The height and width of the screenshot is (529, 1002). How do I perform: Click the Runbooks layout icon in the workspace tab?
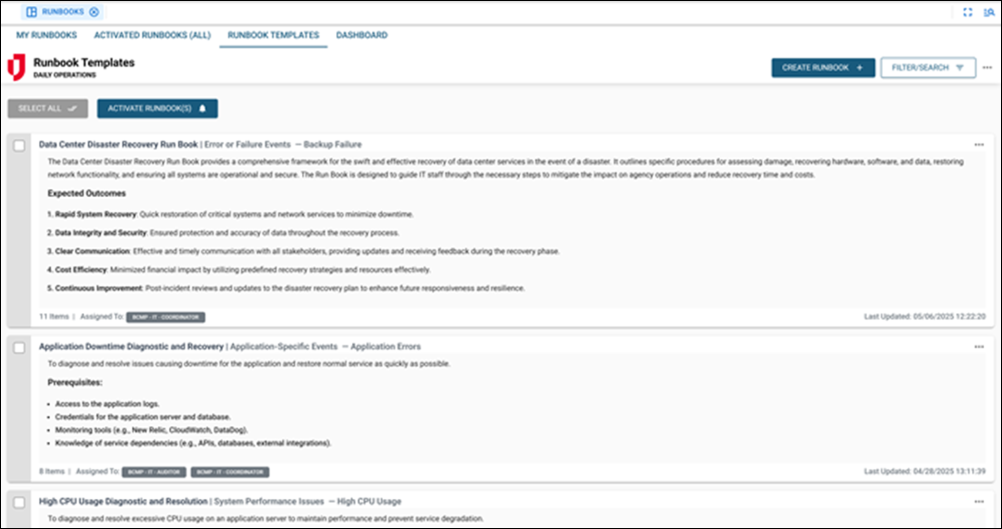(x=32, y=12)
